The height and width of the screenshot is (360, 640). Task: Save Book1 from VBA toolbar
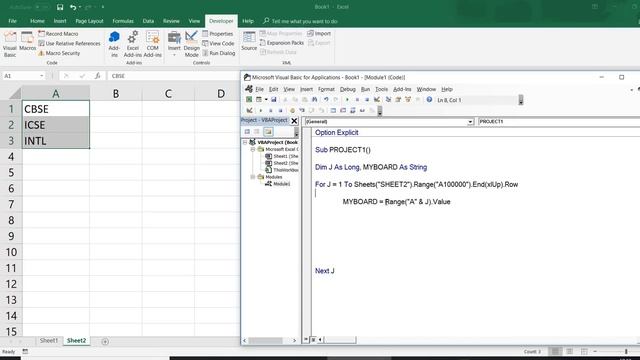click(x=273, y=100)
